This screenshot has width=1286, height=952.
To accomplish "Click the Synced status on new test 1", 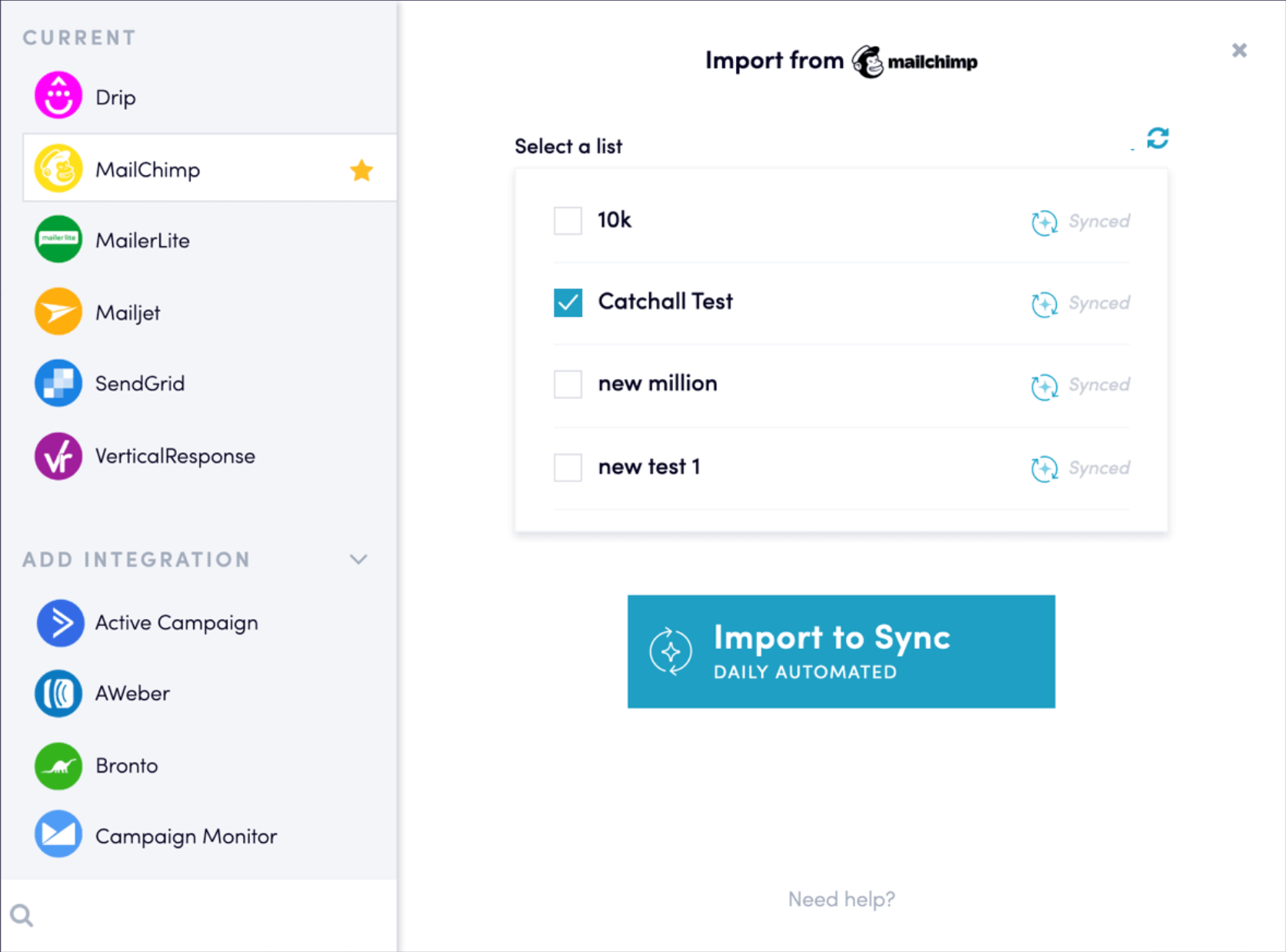I will click(1099, 468).
